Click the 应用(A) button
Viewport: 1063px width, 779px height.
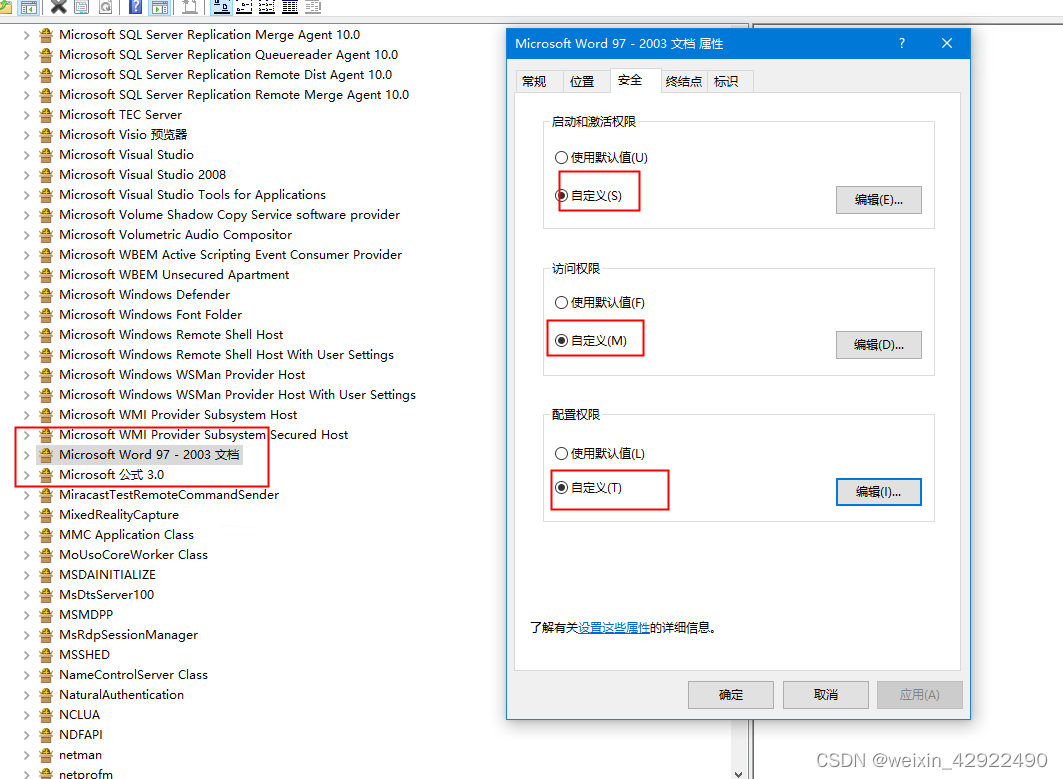click(x=919, y=694)
